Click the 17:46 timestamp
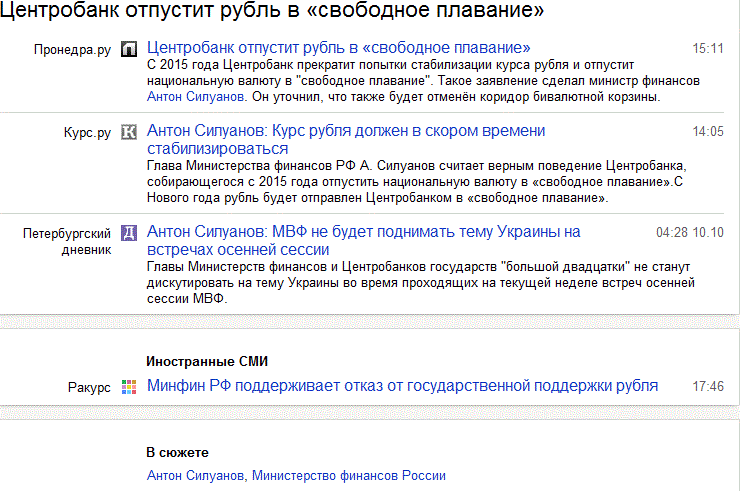740x491 pixels. (708, 386)
